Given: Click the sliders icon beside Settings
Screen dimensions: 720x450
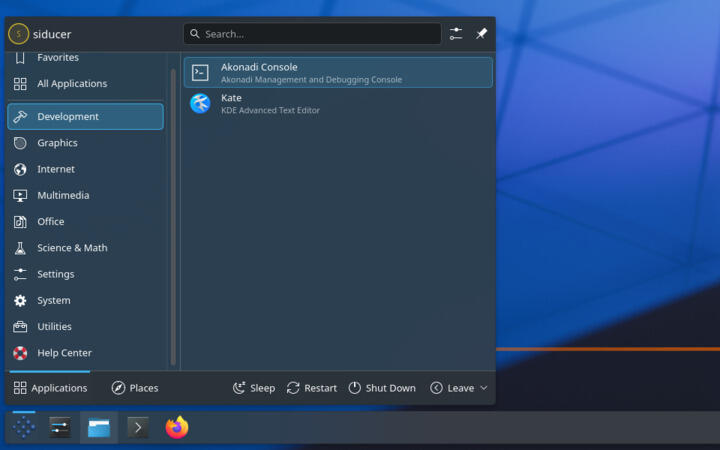Looking at the screenshot, I should click(x=20, y=274).
